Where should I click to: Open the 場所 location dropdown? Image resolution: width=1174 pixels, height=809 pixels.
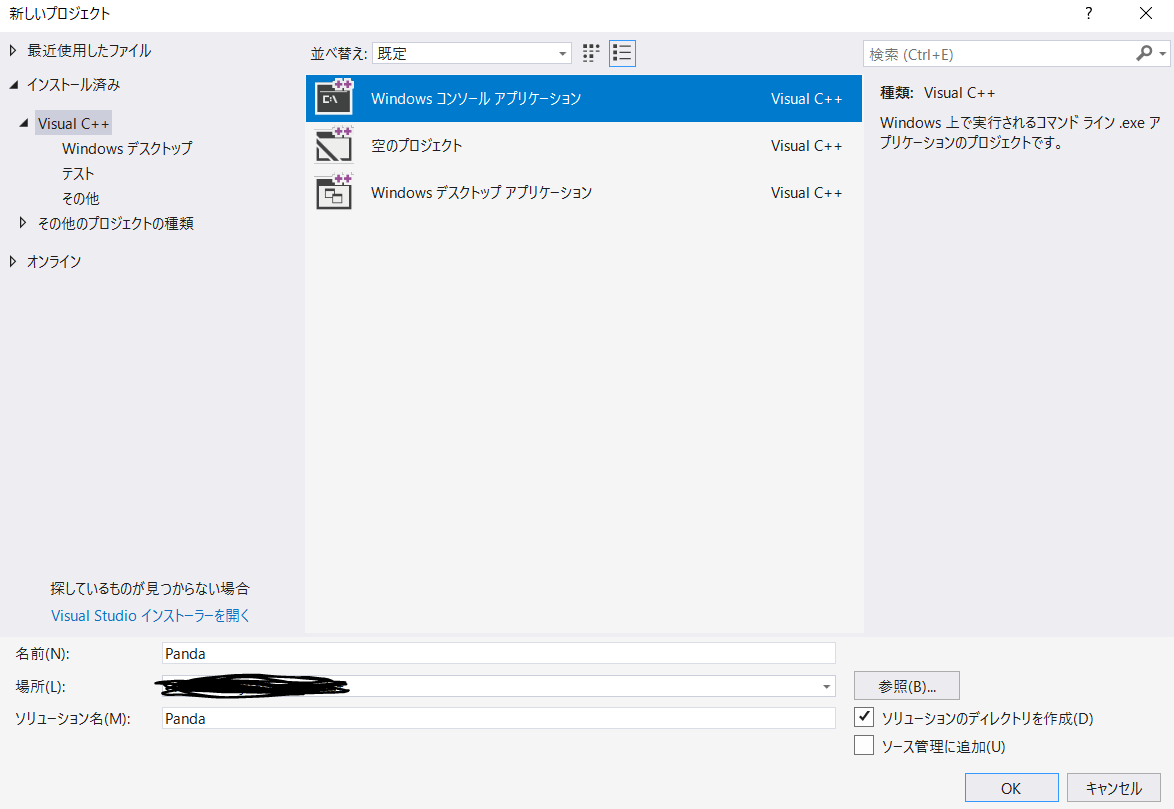click(x=827, y=686)
